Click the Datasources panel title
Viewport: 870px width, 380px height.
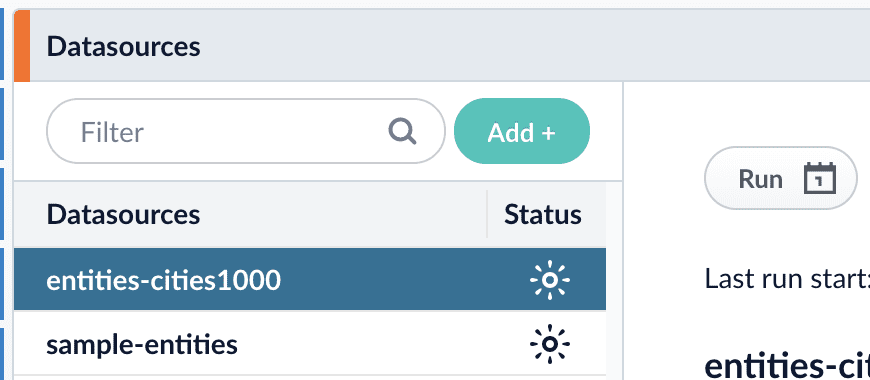click(x=123, y=46)
